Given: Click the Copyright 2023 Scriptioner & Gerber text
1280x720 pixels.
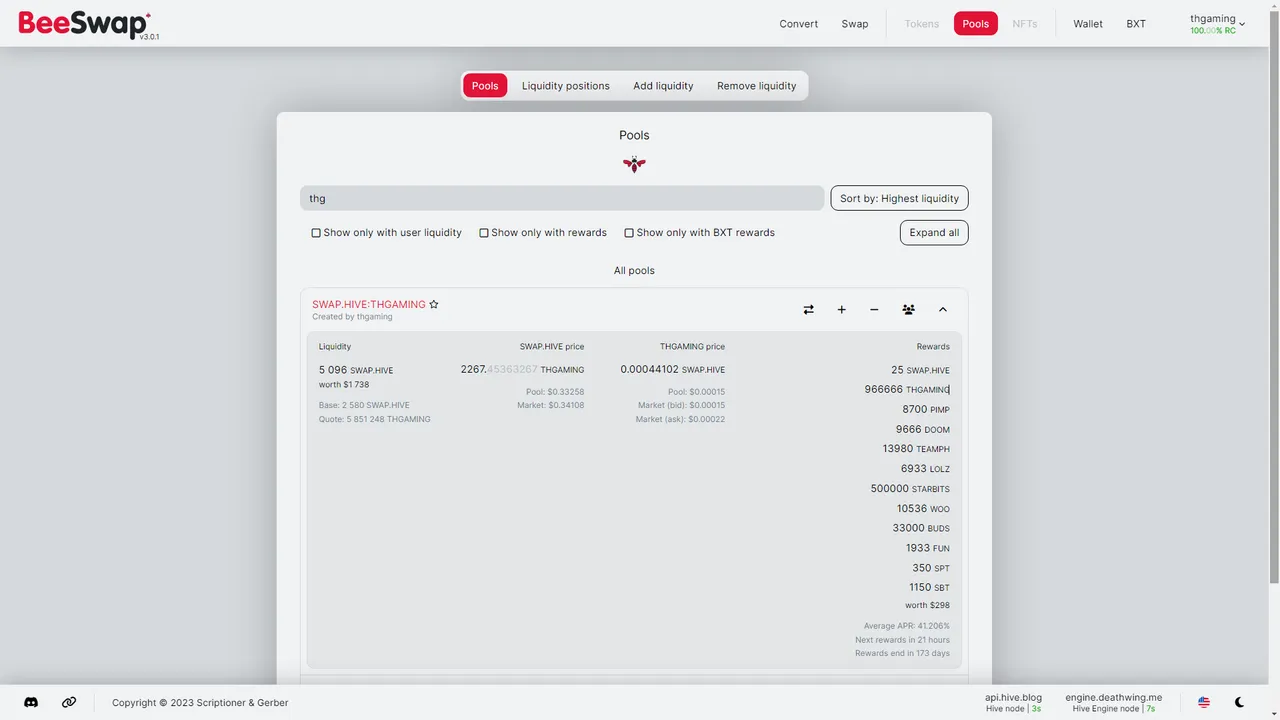Looking at the screenshot, I should pyautogui.click(x=200, y=703).
